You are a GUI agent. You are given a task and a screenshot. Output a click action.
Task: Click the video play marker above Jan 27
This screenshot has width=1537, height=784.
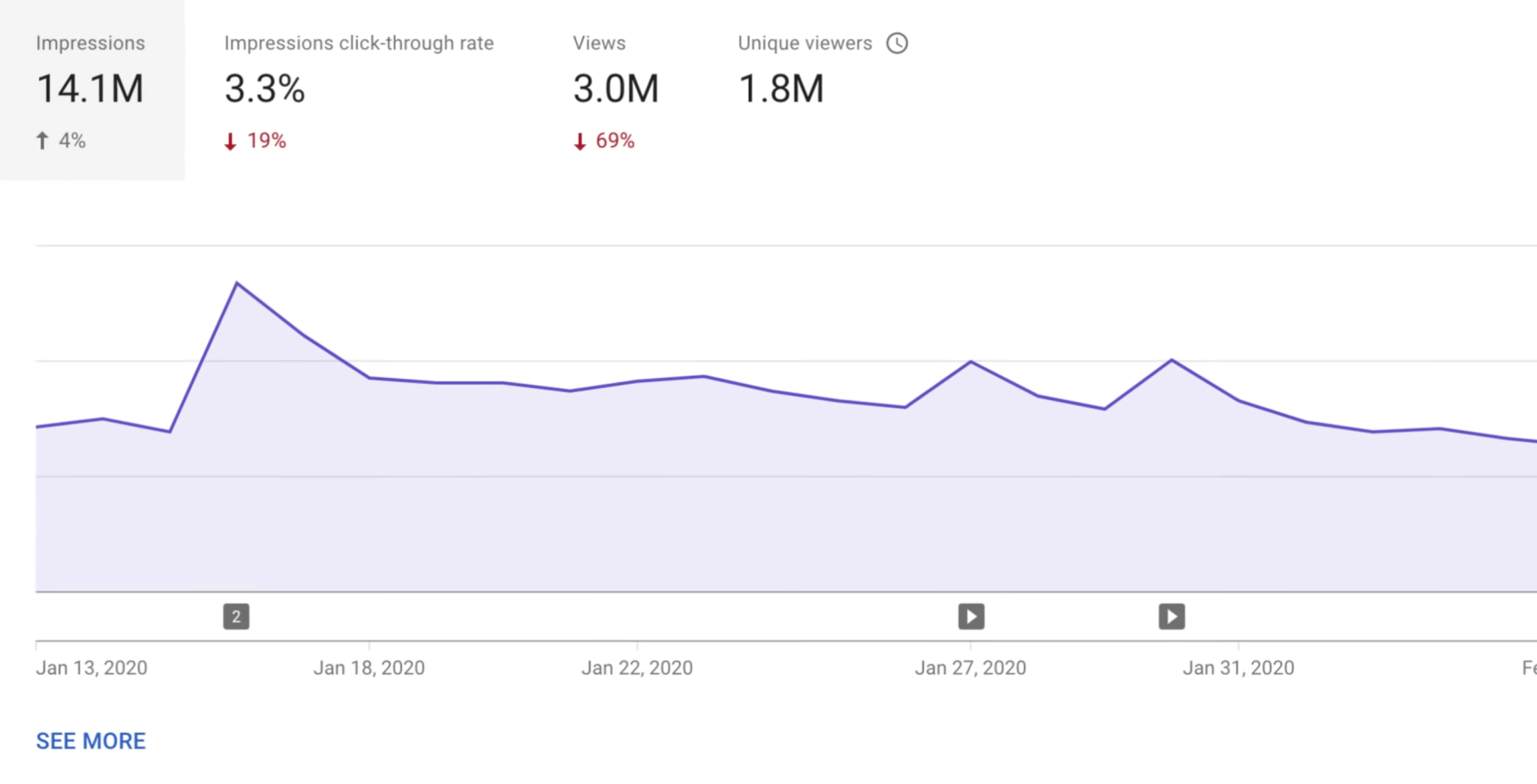tap(971, 617)
